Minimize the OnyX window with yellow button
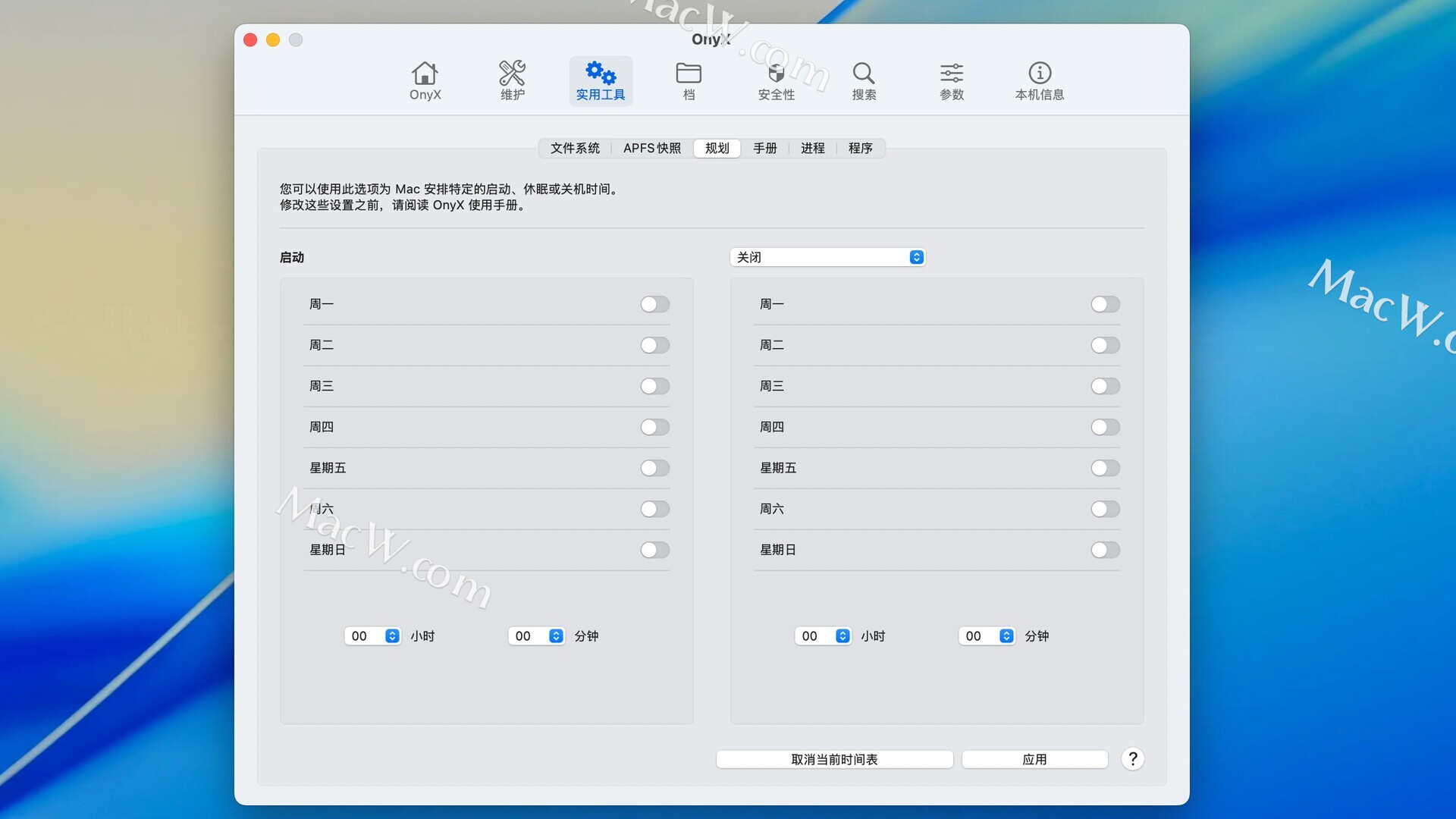This screenshot has width=1456, height=819. point(273,39)
